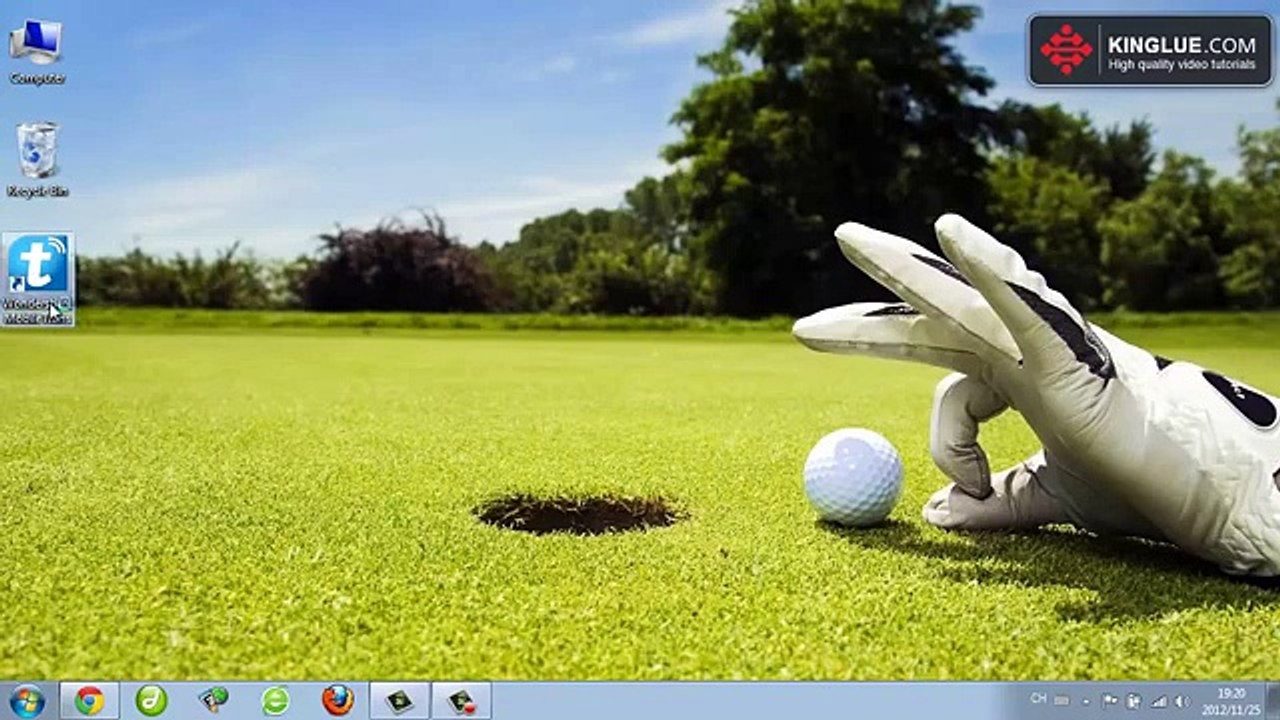This screenshot has height=720, width=1280.
Task: Open the Windows Start menu
Action: click(x=27, y=700)
